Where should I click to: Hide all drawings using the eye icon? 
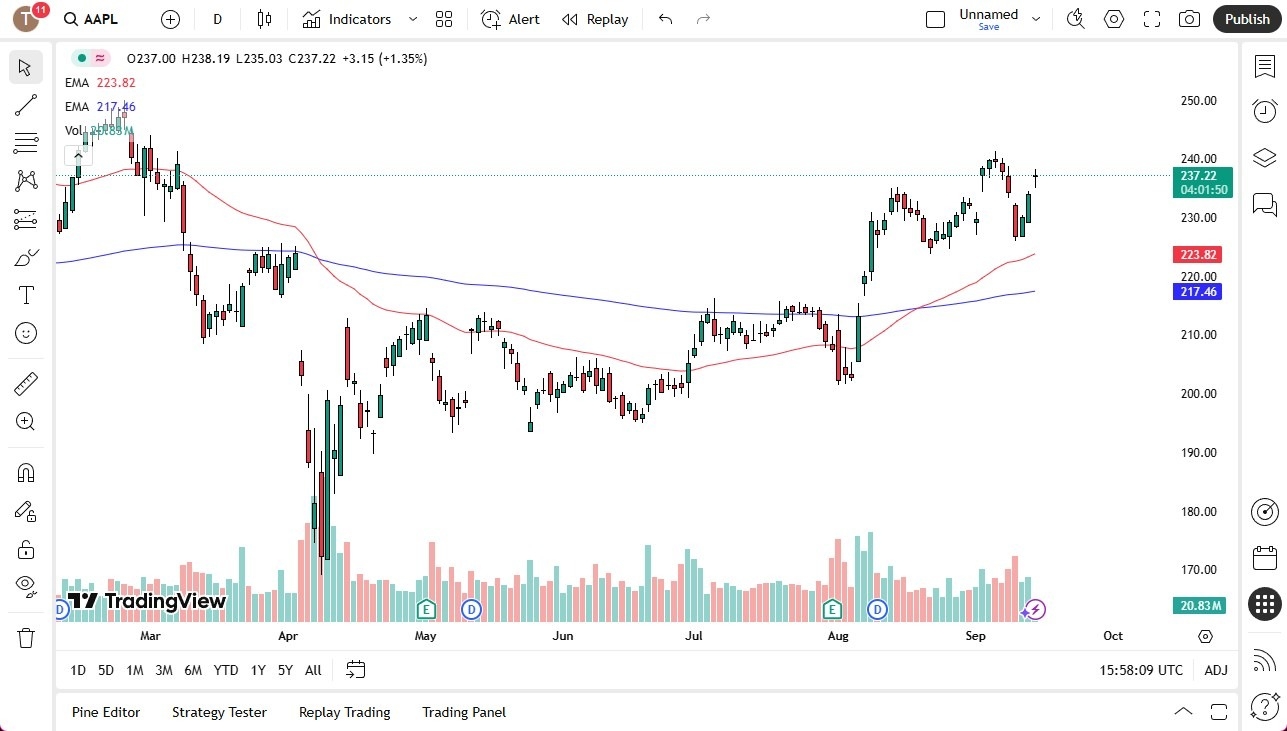25,585
